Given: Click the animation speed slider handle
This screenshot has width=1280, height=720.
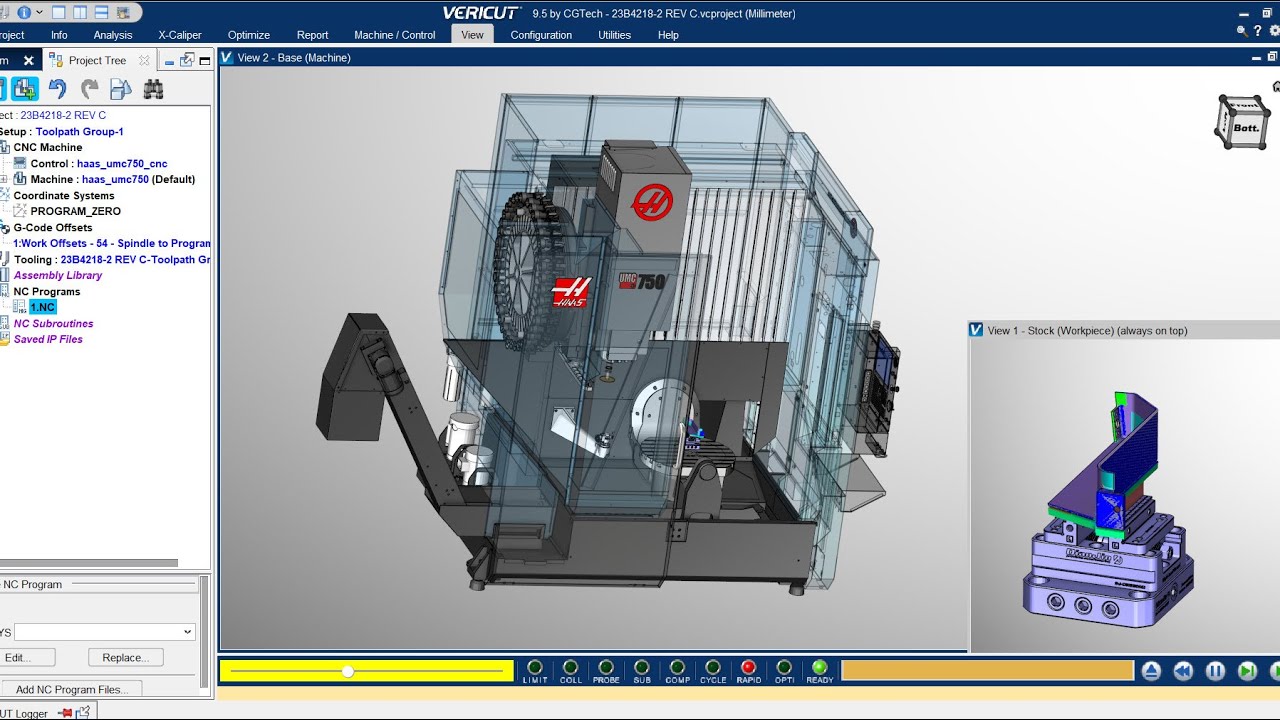Looking at the screenshot, I should (x=348, y=671).
